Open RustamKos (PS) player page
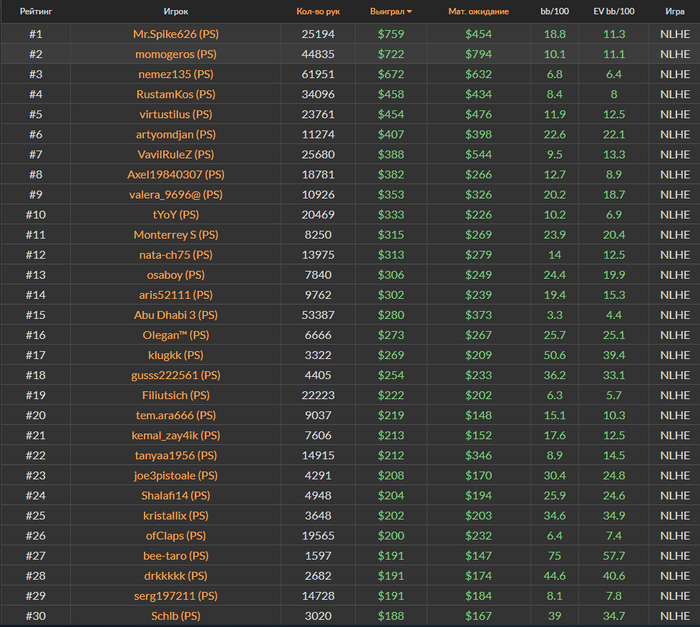700x627 pixels. click(176, 94)
